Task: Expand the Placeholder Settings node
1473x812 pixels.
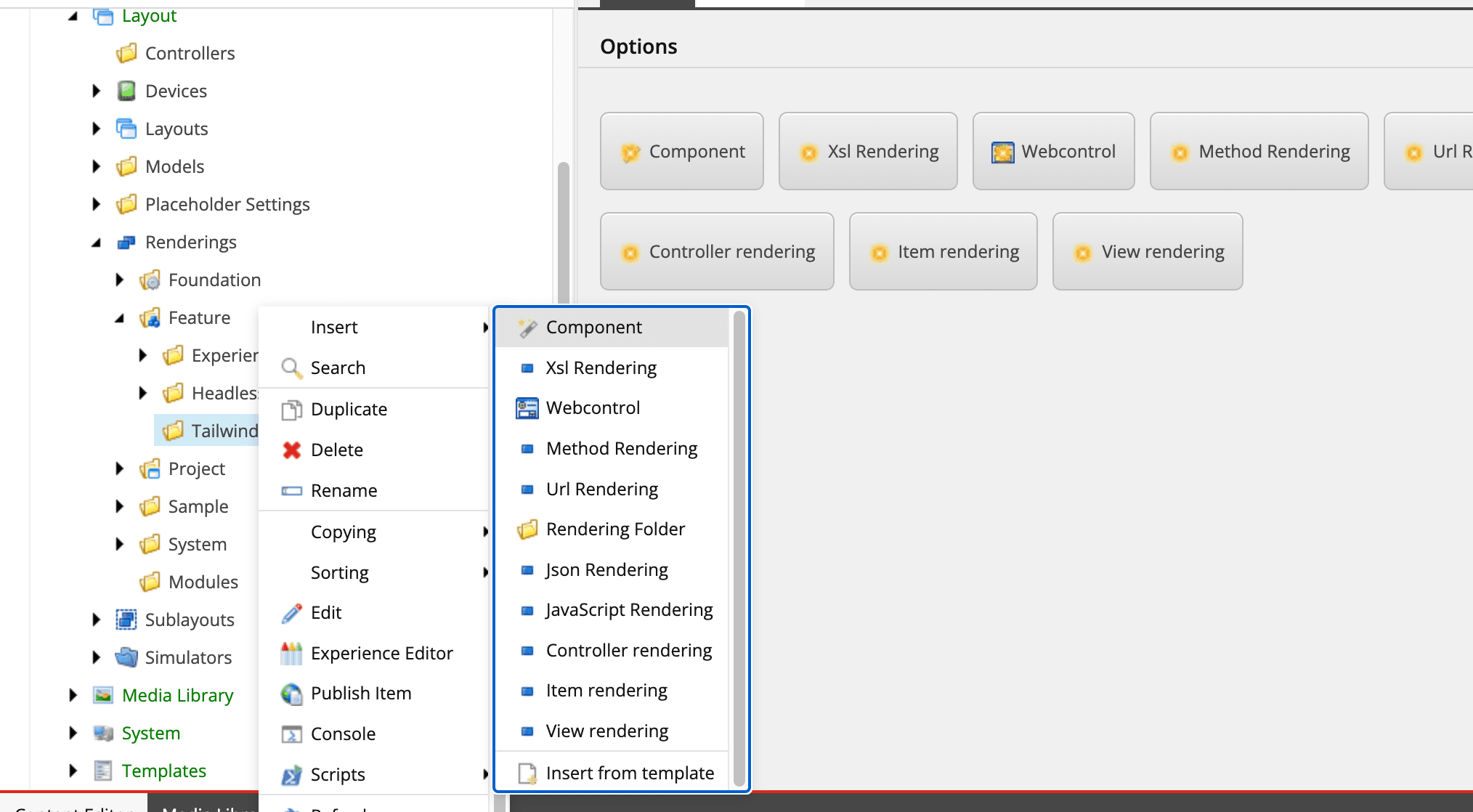Action: (x=96, y=204)
